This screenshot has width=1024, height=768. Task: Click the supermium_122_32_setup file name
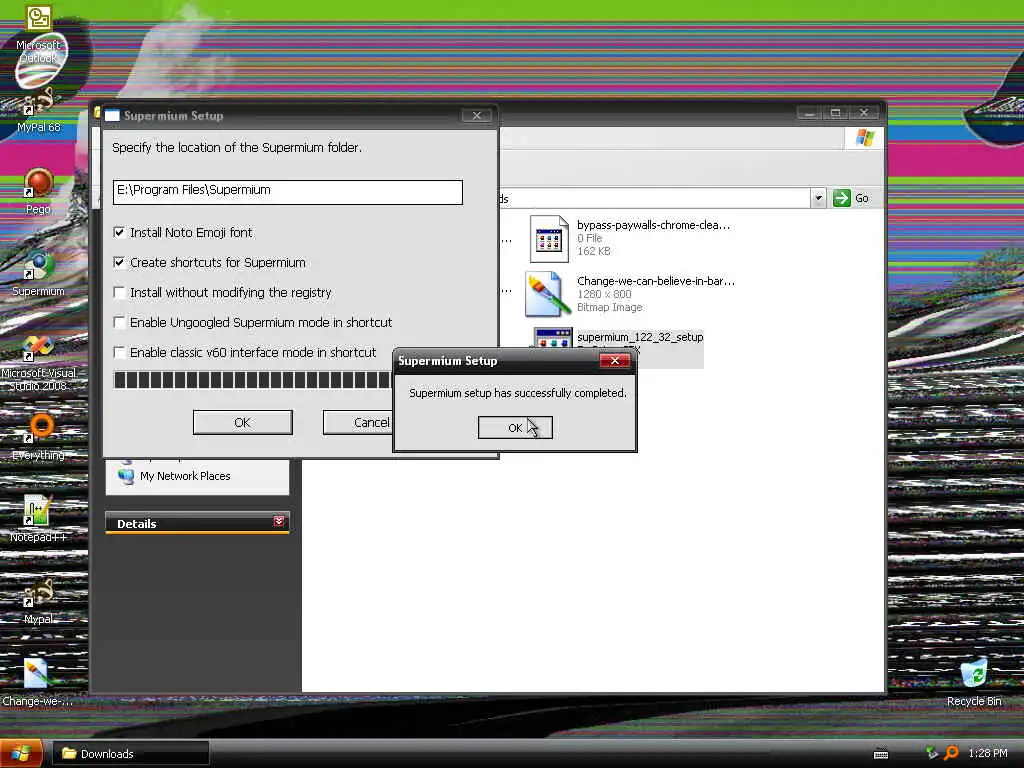(x=640, y=337)
